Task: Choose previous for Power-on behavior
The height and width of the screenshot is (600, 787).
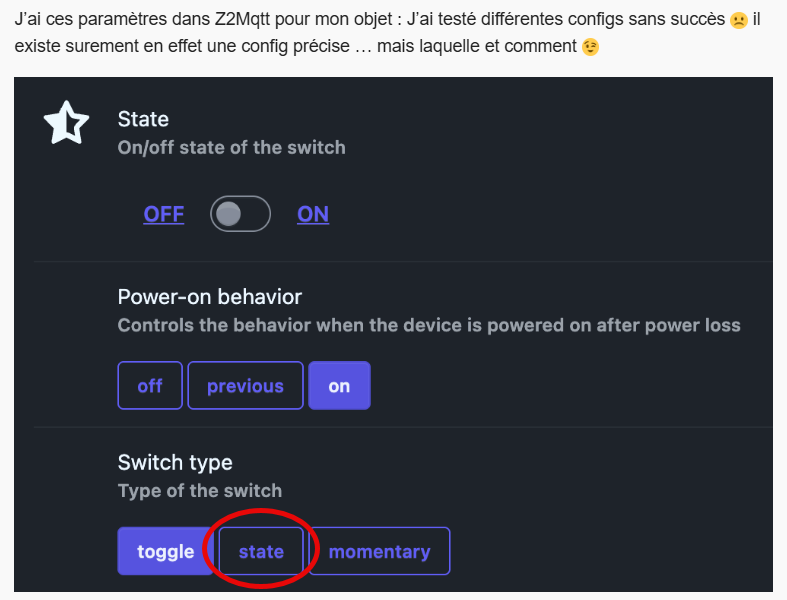Action: click(245, 386)
